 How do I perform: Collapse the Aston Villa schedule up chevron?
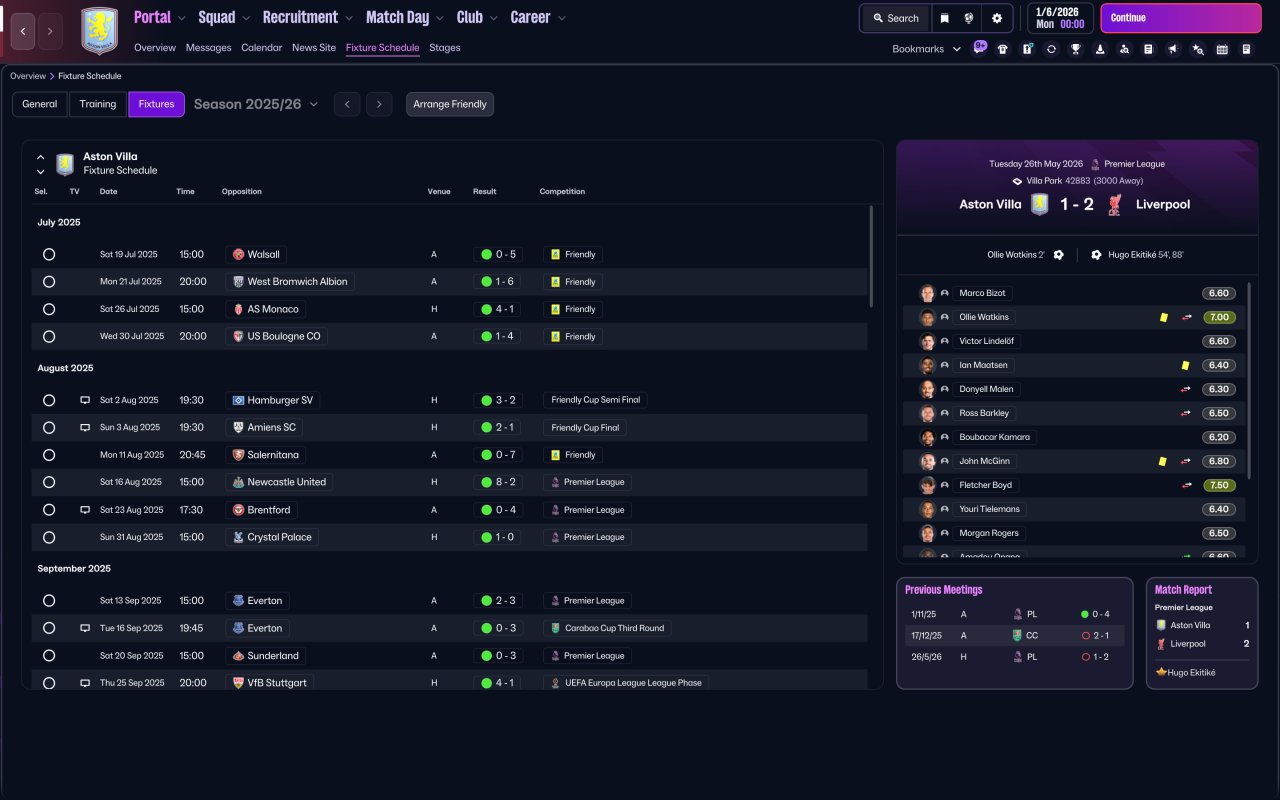tap(41, 157)
